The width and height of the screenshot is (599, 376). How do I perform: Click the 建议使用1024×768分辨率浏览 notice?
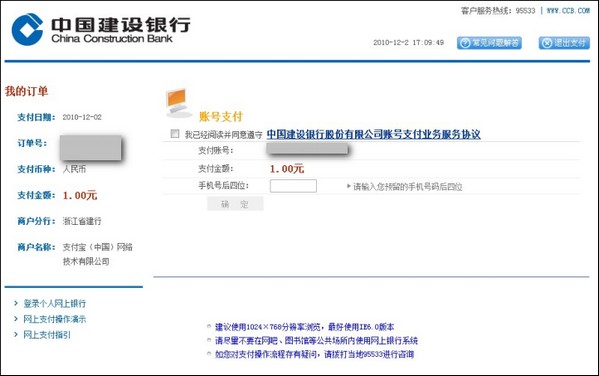point(304,327)
